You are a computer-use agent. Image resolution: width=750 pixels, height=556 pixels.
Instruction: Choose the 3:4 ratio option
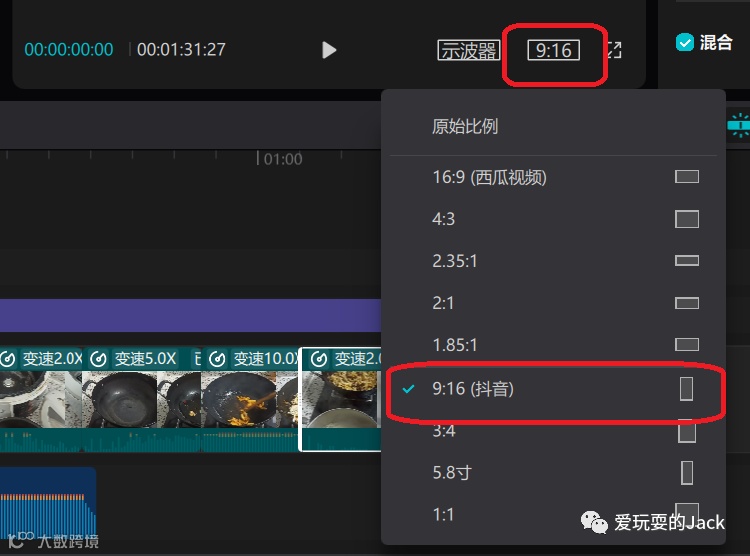[553, 431]
